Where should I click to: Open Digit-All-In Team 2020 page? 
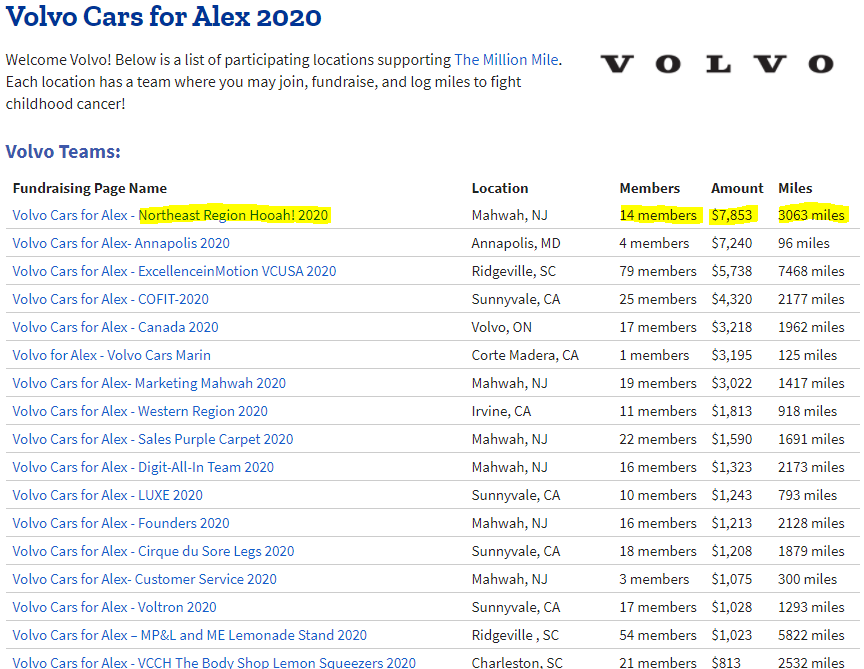[143, 467]
